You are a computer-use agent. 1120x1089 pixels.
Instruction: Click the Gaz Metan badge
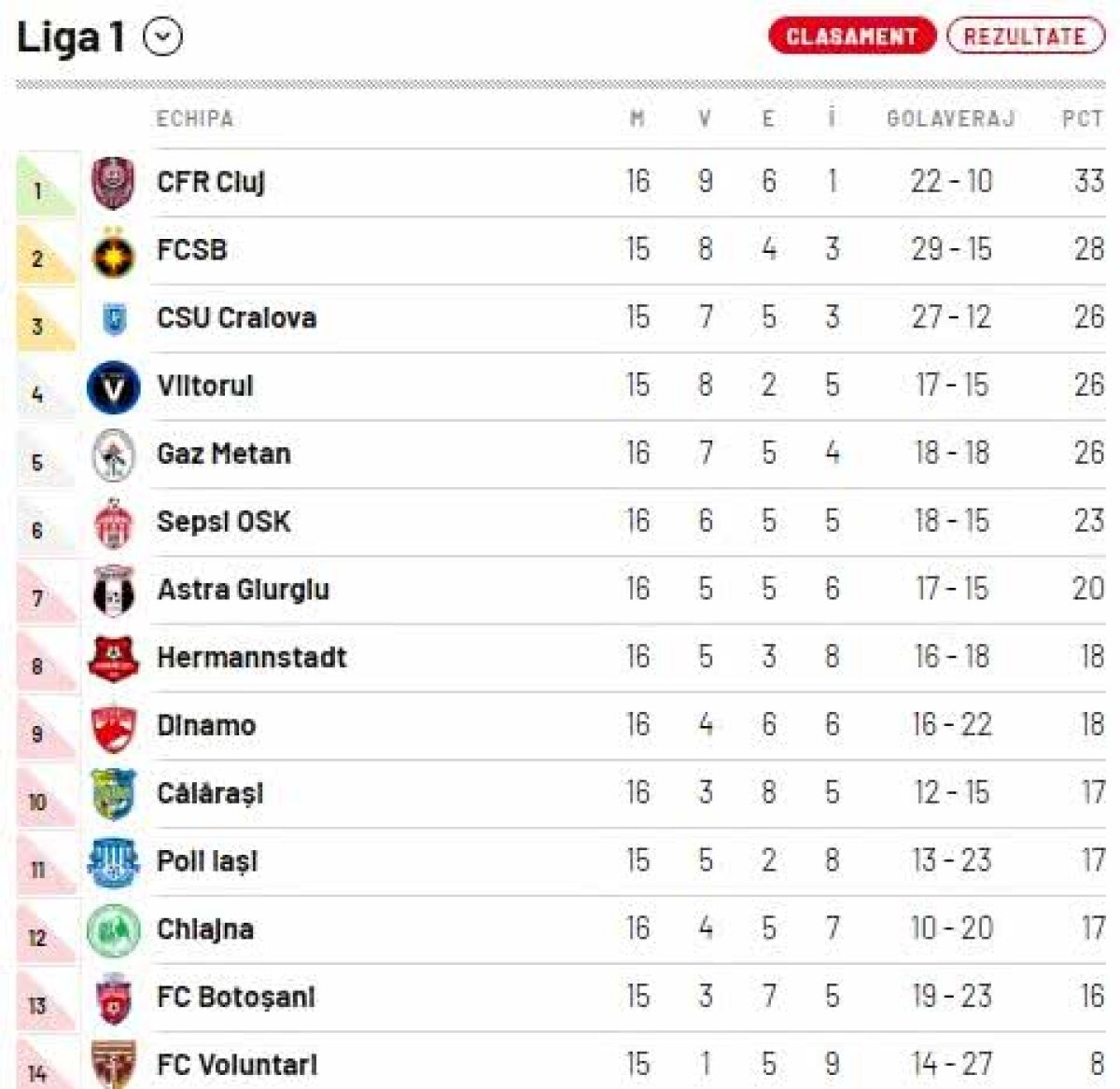click(113, 454)
